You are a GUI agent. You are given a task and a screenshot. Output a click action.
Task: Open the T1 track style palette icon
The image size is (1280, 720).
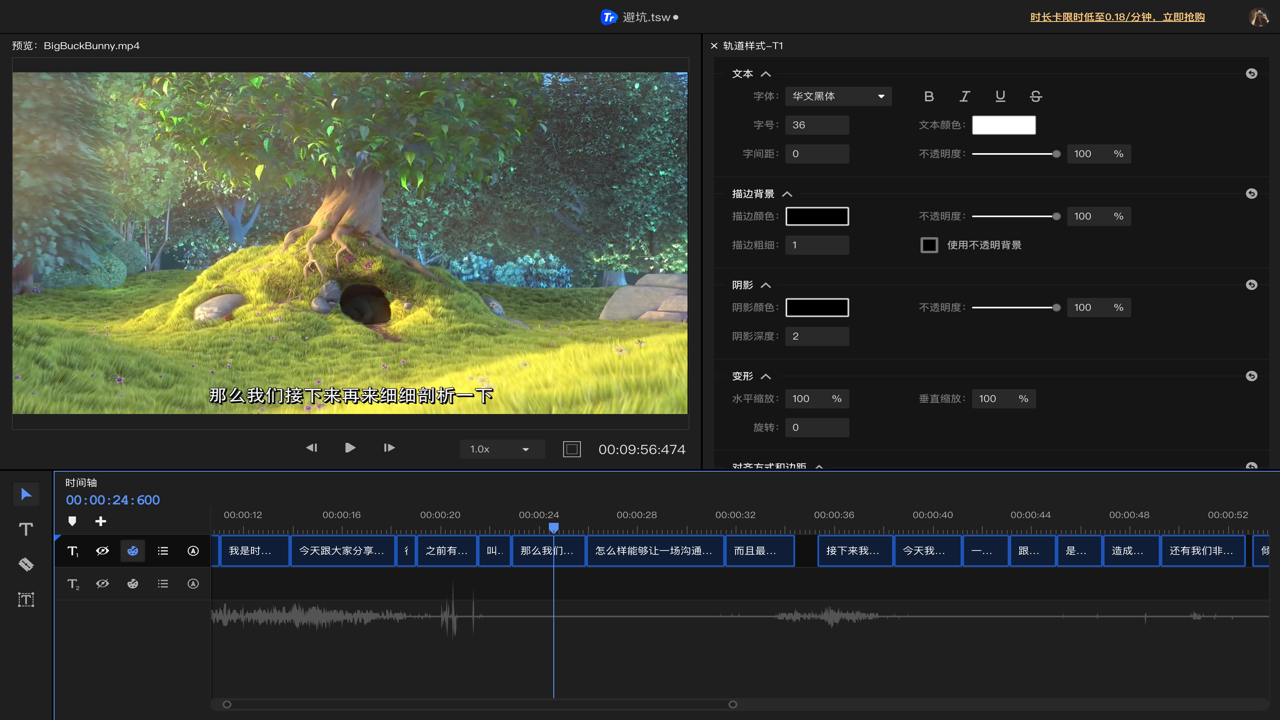(132, 551)
